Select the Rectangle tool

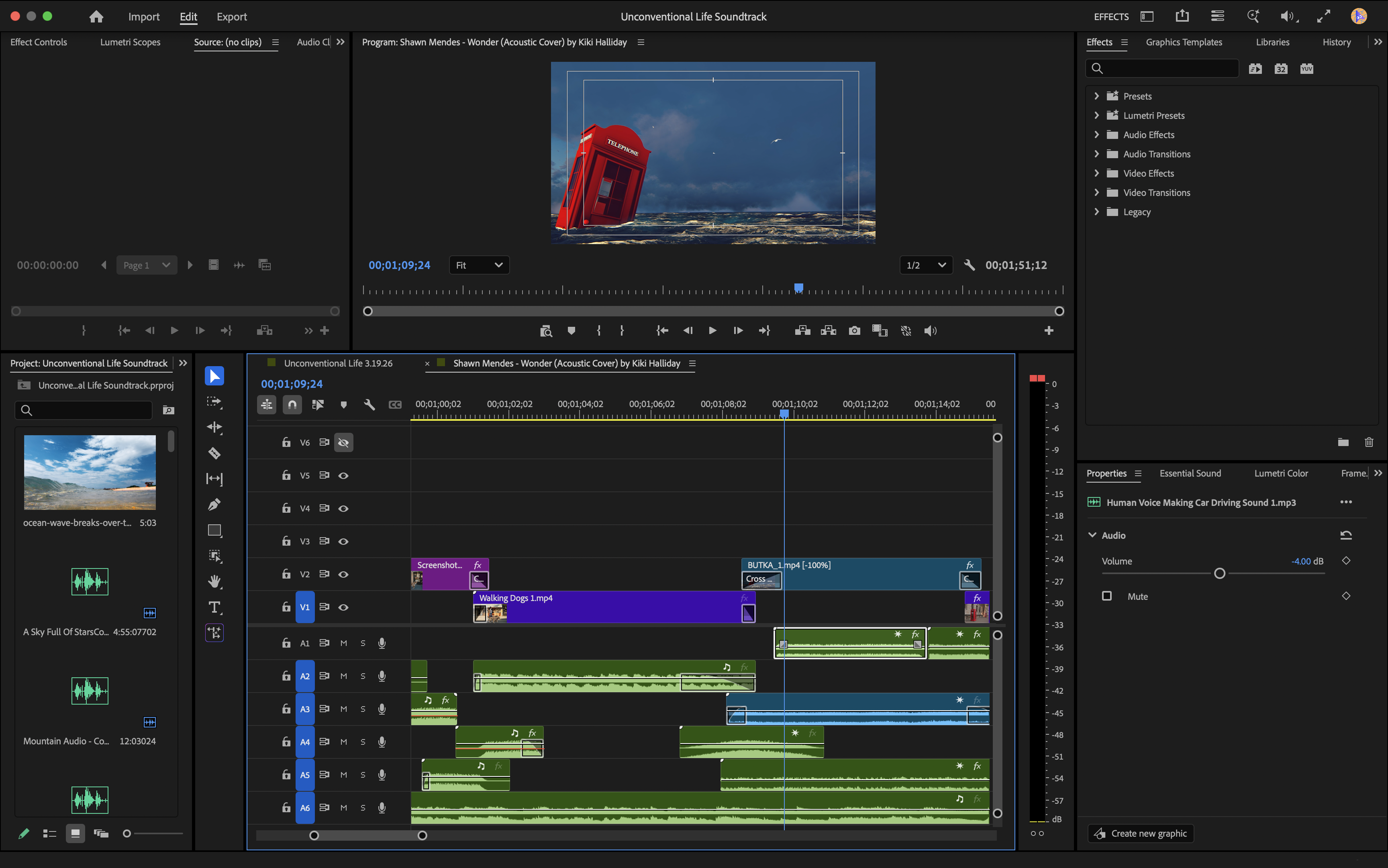(x=214, y=530)
